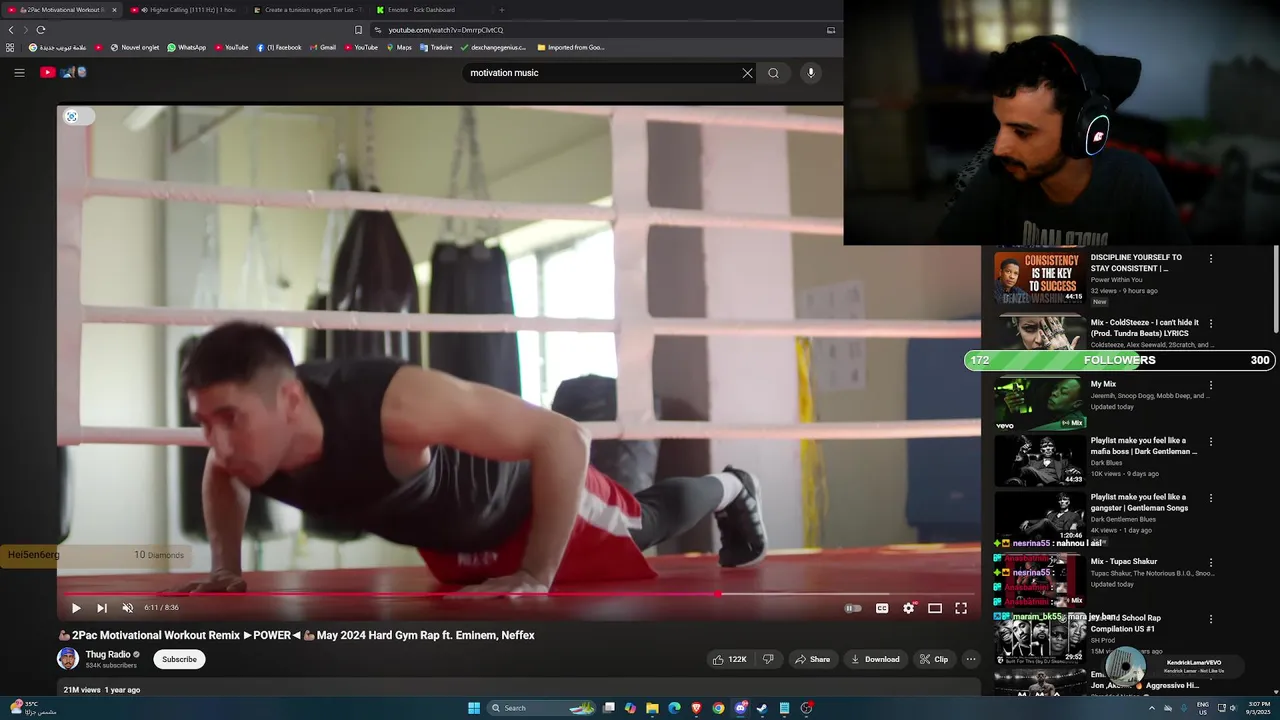The width and height of the screenshot is (1280, 720).
Task: Clear the 'motivation music' search text
Action: pos(747,73)
